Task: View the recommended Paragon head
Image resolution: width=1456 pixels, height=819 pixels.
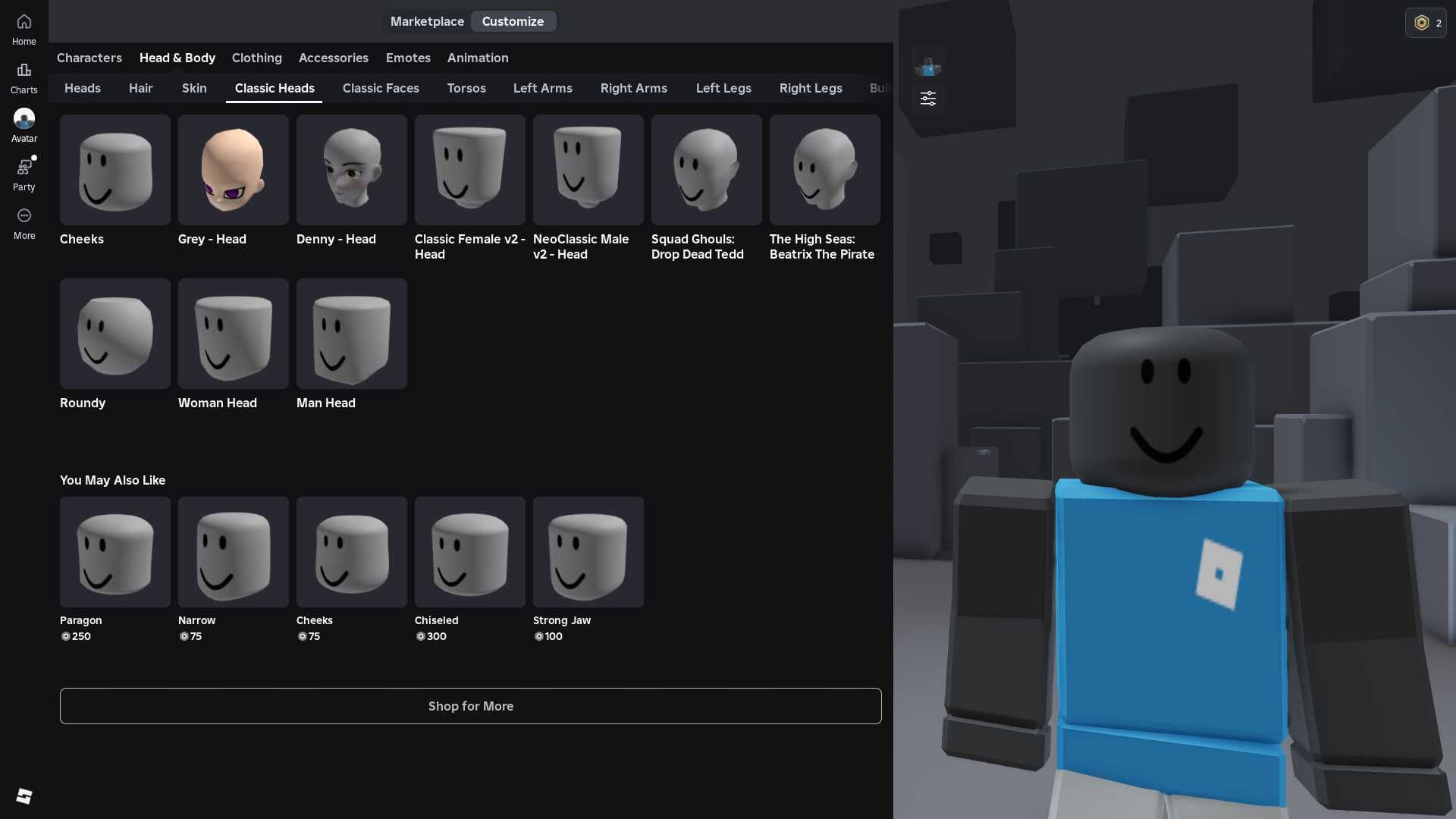Action: click(115, 552)
